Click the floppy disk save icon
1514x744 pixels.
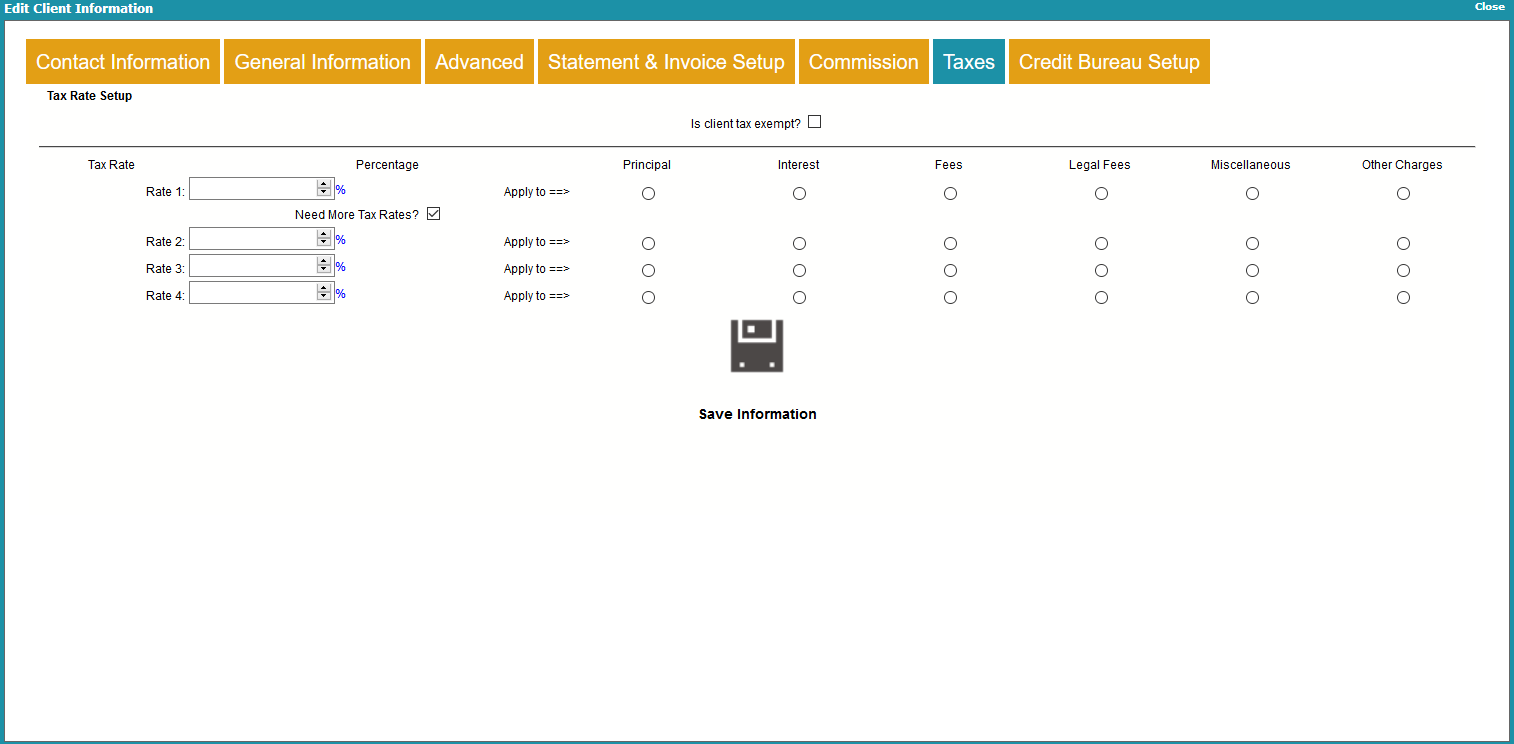click(757, 346)
